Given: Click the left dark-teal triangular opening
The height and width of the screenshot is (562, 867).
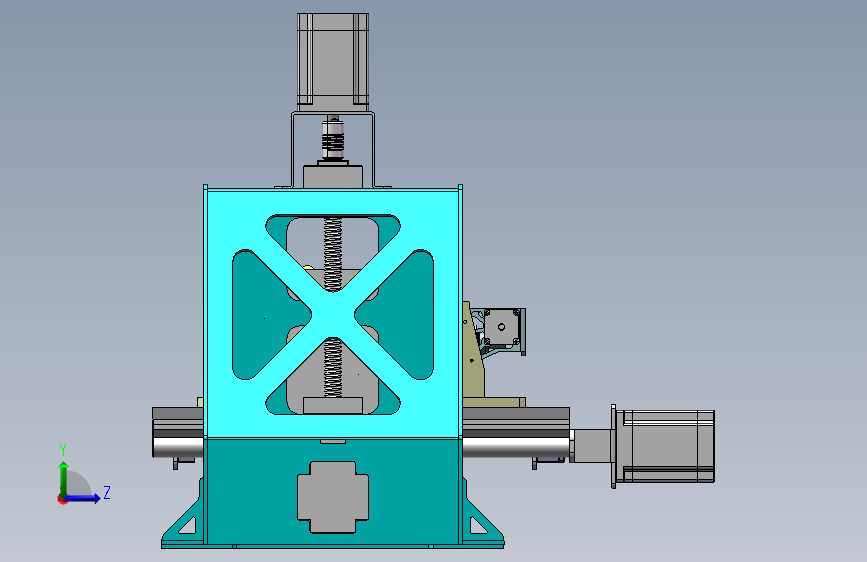Looking at the screenshot, I should coord(267,314).
